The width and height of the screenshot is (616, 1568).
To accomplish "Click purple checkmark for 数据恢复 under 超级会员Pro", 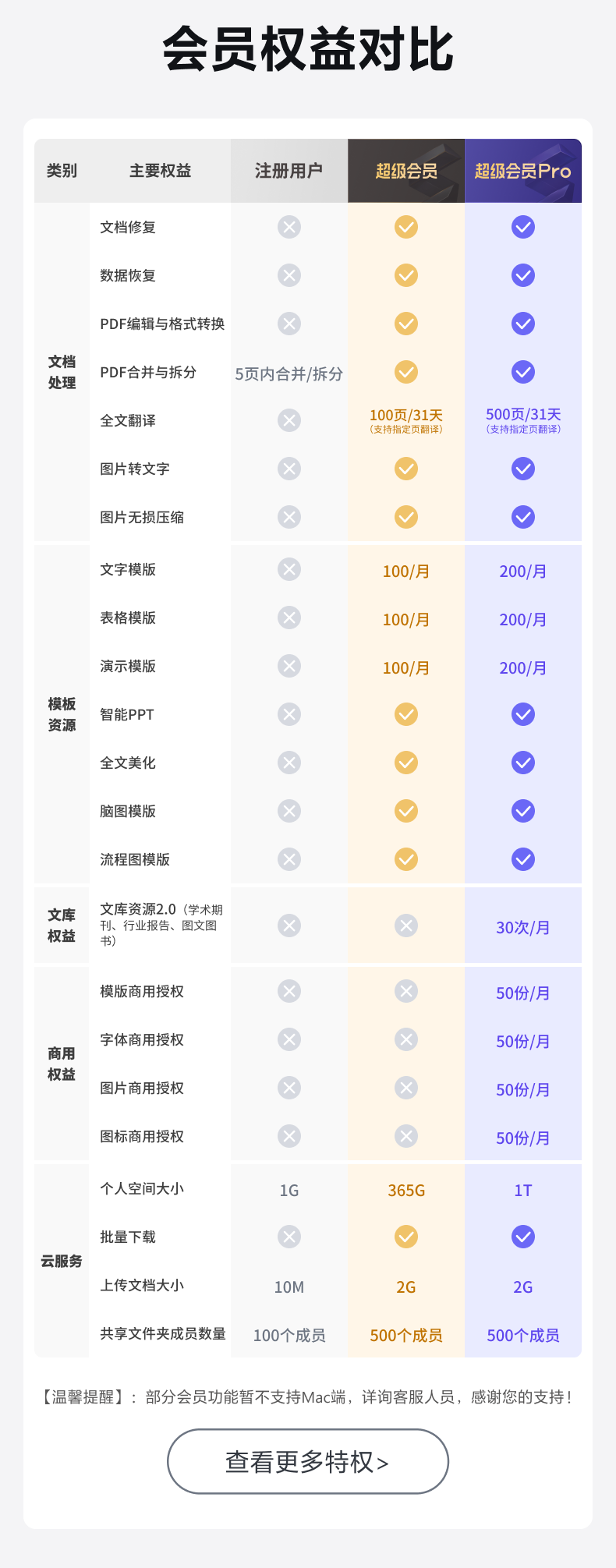I will [523, 275].
